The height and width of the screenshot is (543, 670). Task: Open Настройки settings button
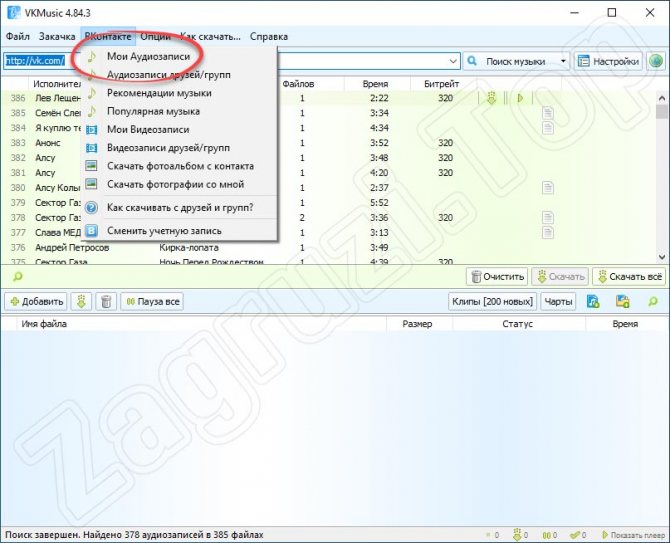coord(608,62)
